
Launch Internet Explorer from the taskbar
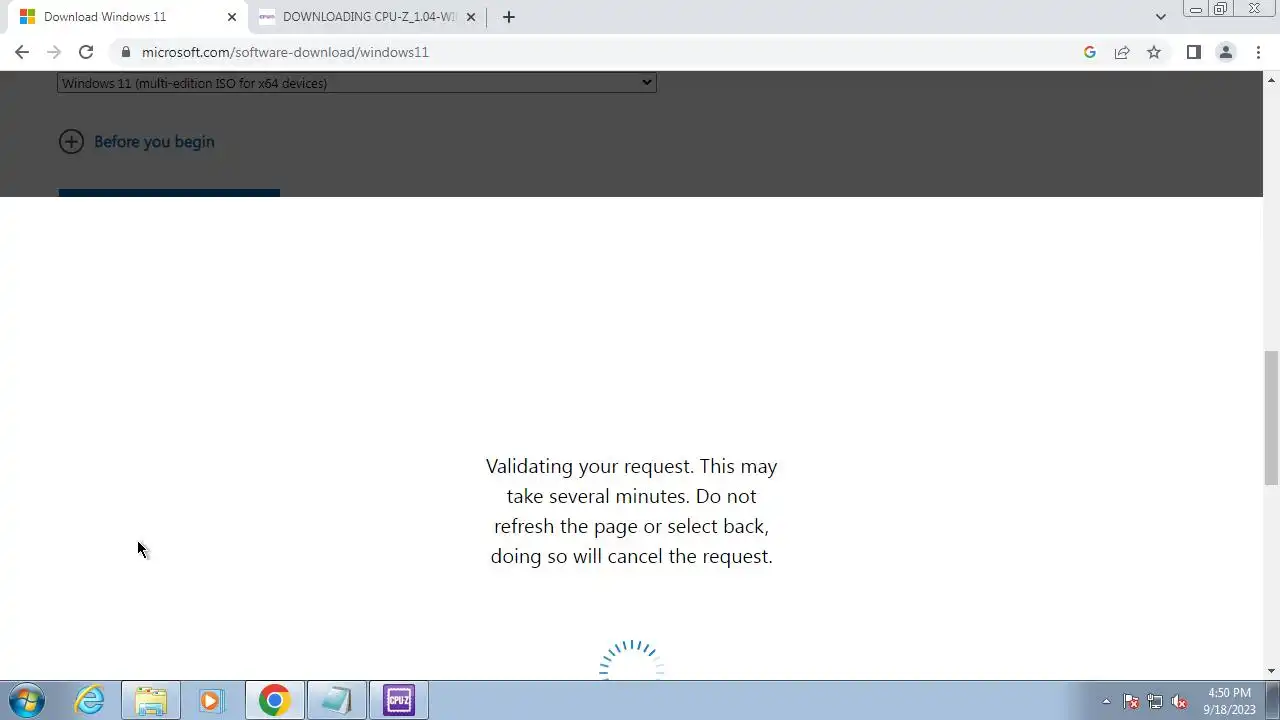[x=90, y=700]
